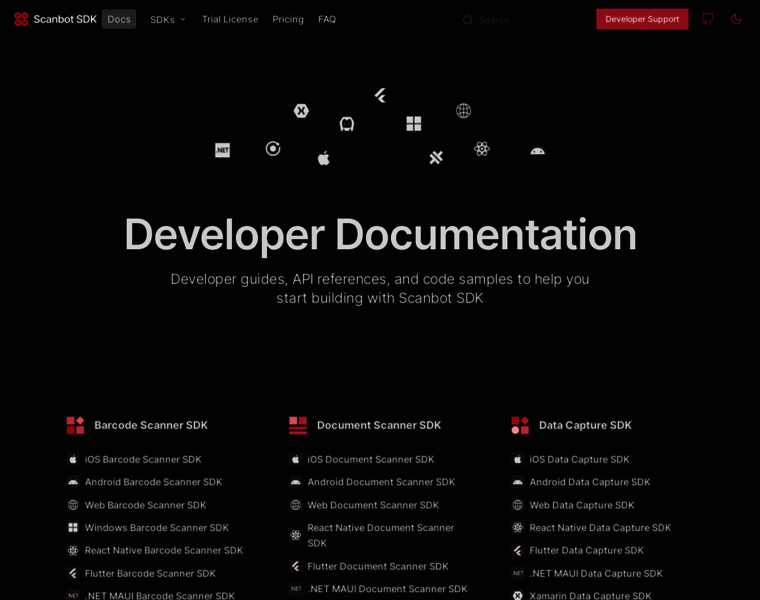Open .NET MAUI Document Scanner SDK docs
The width and height of the screenshot is (760, 600).
pyautogui.click(x=387, y=589)
